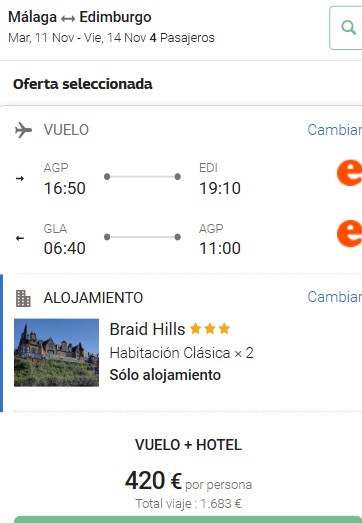
Task: Click the double-arrow between Málaga and Edimburgo
Action: (68, 19)
